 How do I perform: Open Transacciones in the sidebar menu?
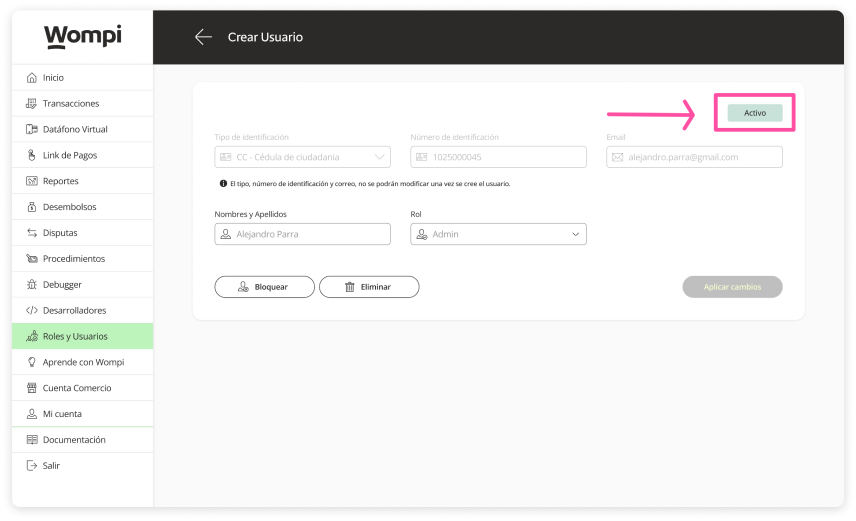click(70, 104)
